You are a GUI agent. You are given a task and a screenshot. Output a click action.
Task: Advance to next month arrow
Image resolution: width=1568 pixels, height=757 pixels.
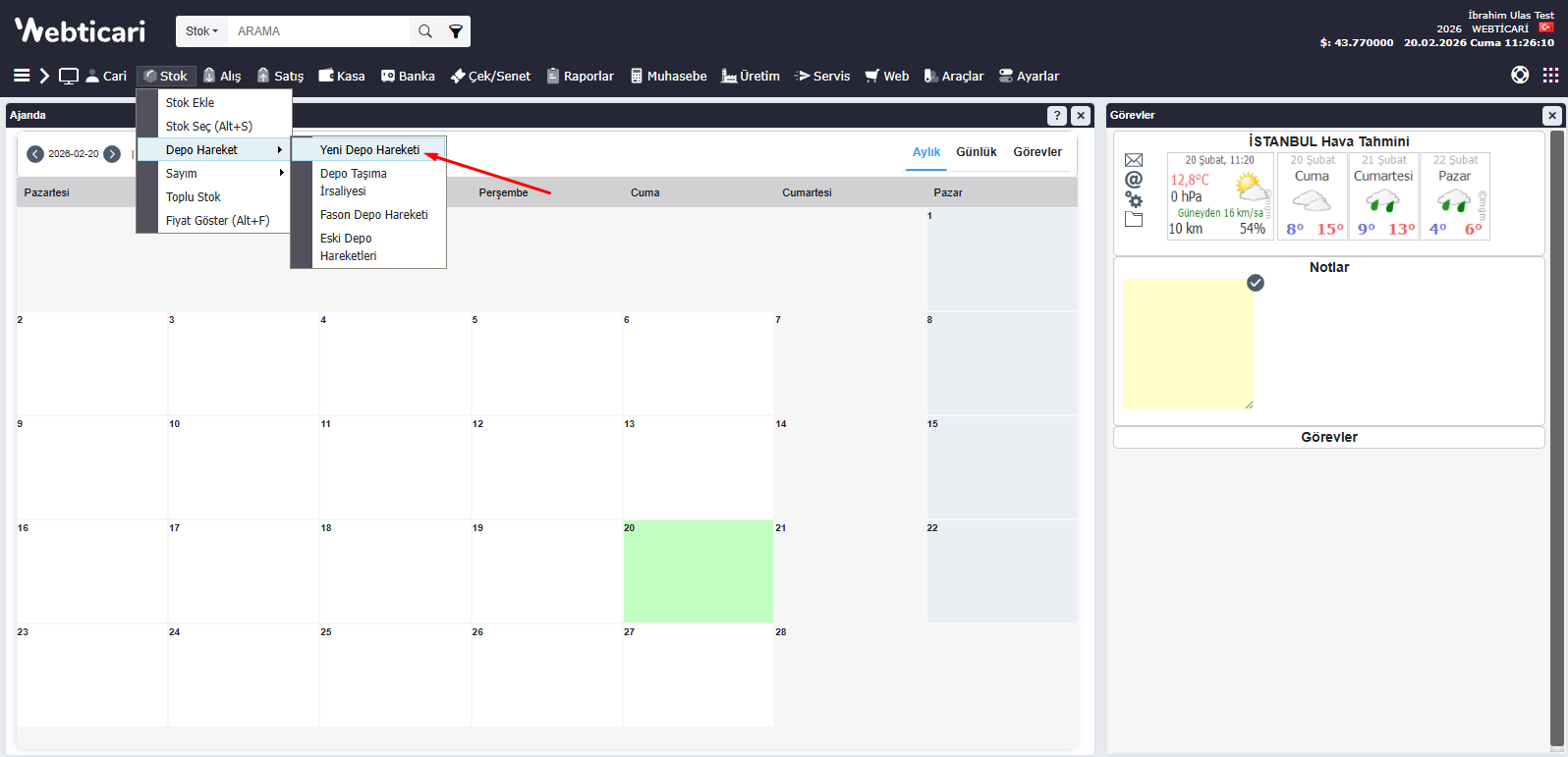coord(112,154)
